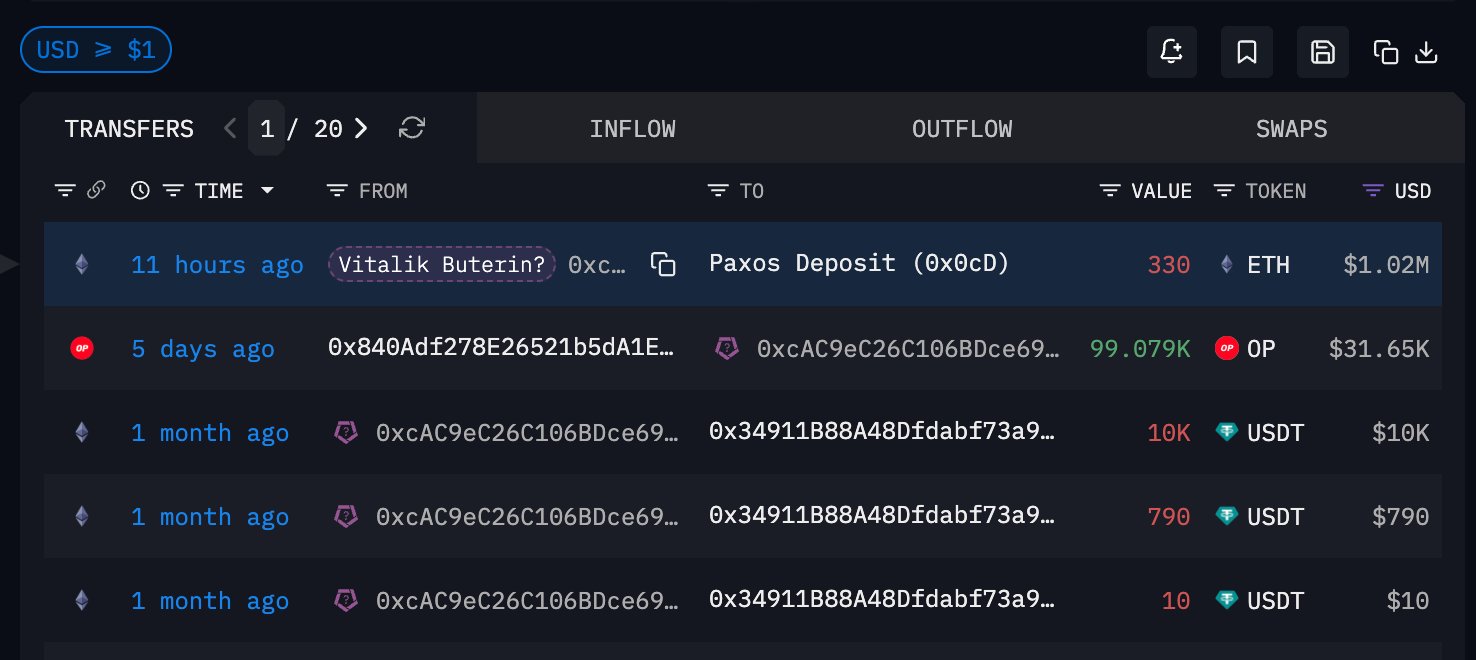Open the FROM column filter
Screen dimensions: 1476x660
coord(338,190)
